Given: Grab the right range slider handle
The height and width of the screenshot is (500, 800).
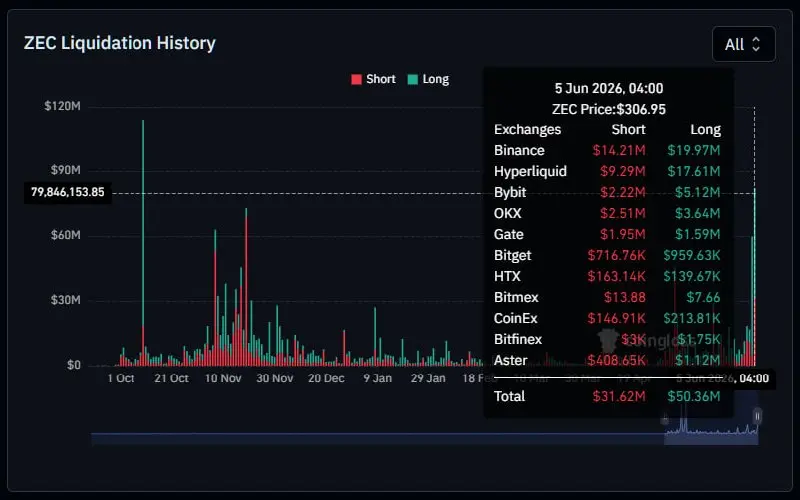Looking at the screenshot, I should tap(758, 416).
